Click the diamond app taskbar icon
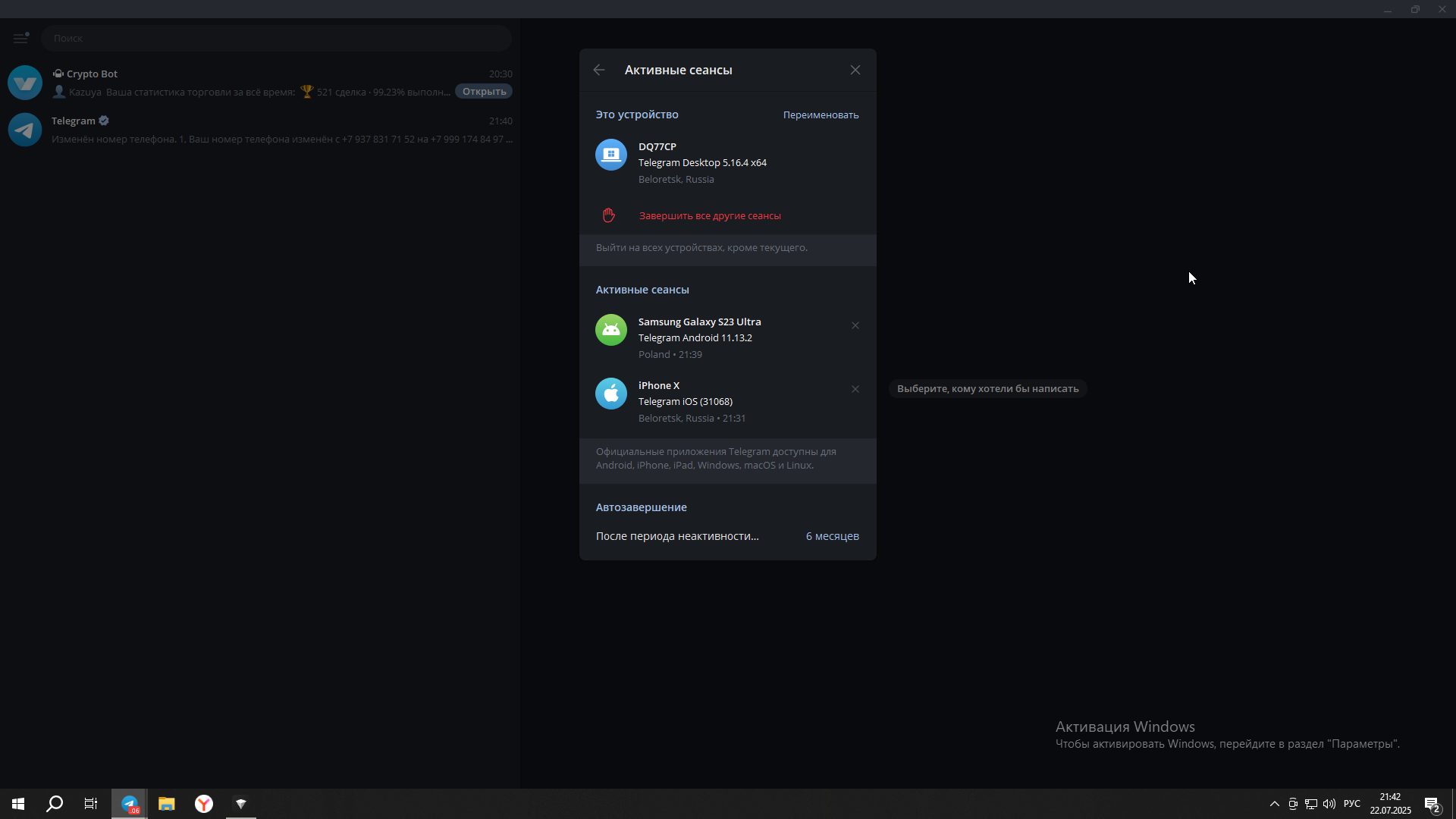This screenshot has width=1456, height=819. 241,804
